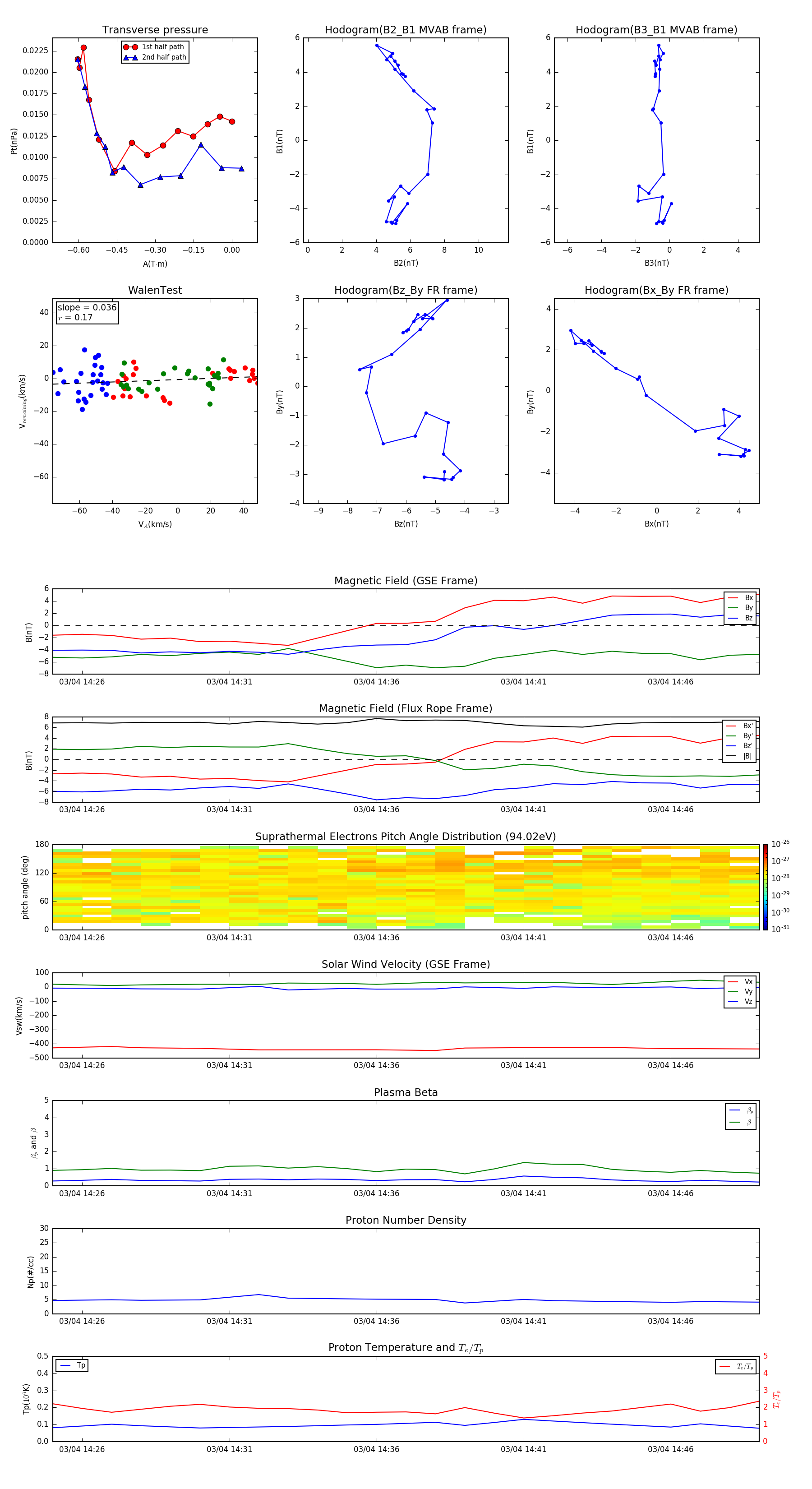
Task: Click the "B2(nT)" x-axis label
Action: coord(406,263)
